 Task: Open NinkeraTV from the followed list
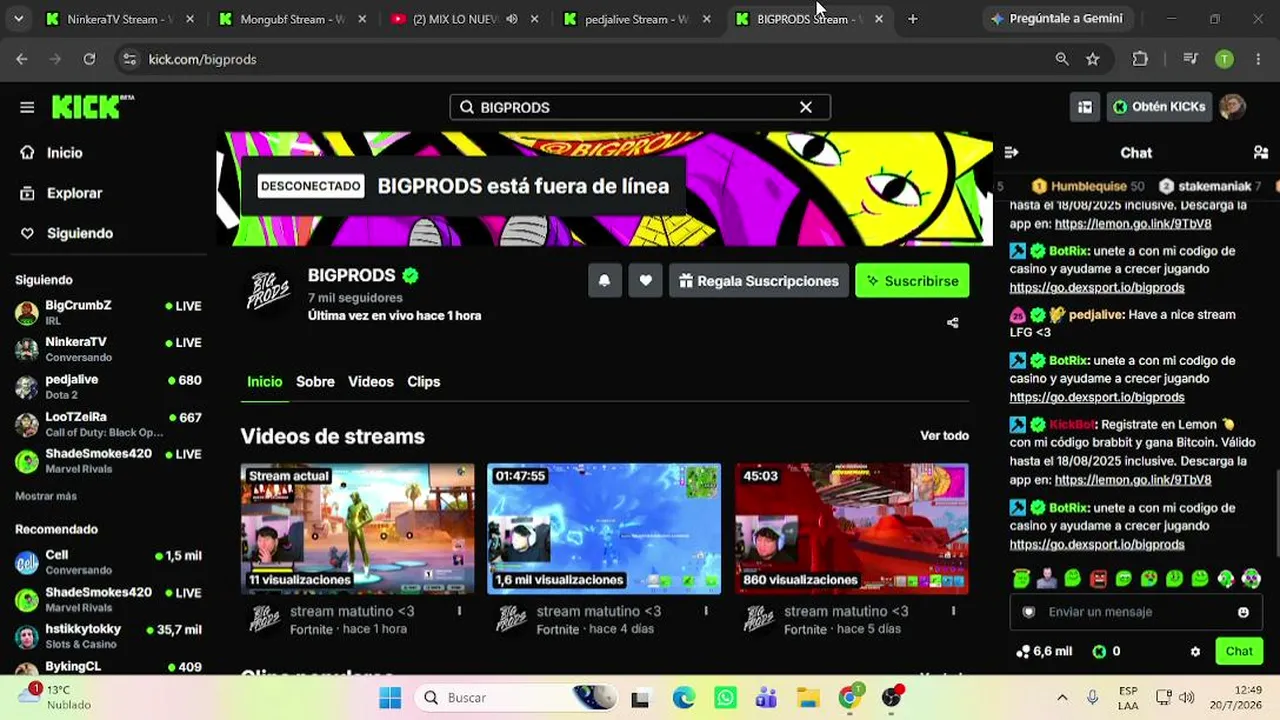(108, 349)
